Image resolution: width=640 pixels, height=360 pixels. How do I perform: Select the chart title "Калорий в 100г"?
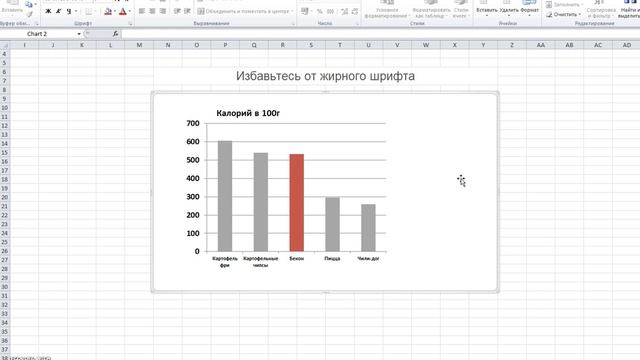(x=248, y=113)
